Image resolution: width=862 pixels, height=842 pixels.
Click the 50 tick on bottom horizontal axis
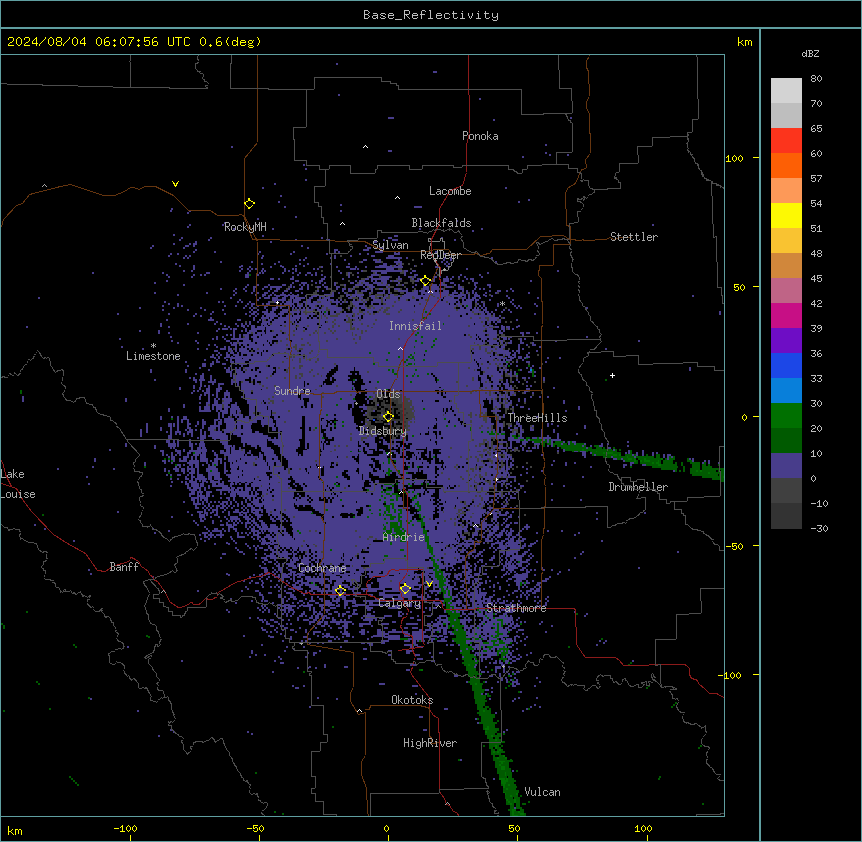(514, 828)
